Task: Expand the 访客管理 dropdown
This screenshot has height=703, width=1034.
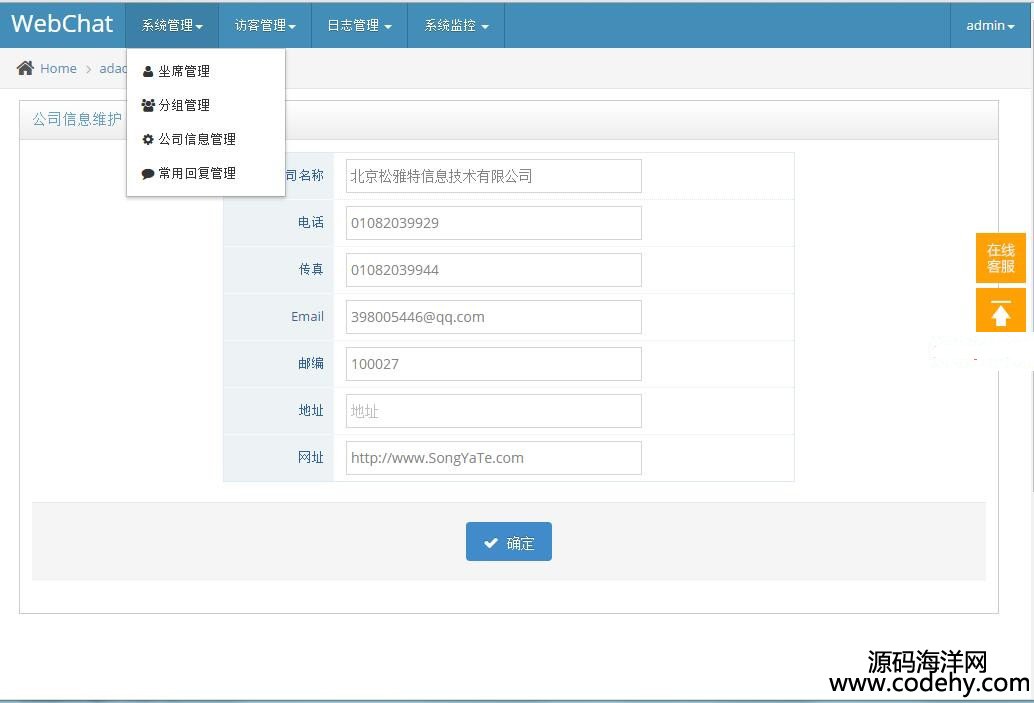Action: (x=265, y=26)
